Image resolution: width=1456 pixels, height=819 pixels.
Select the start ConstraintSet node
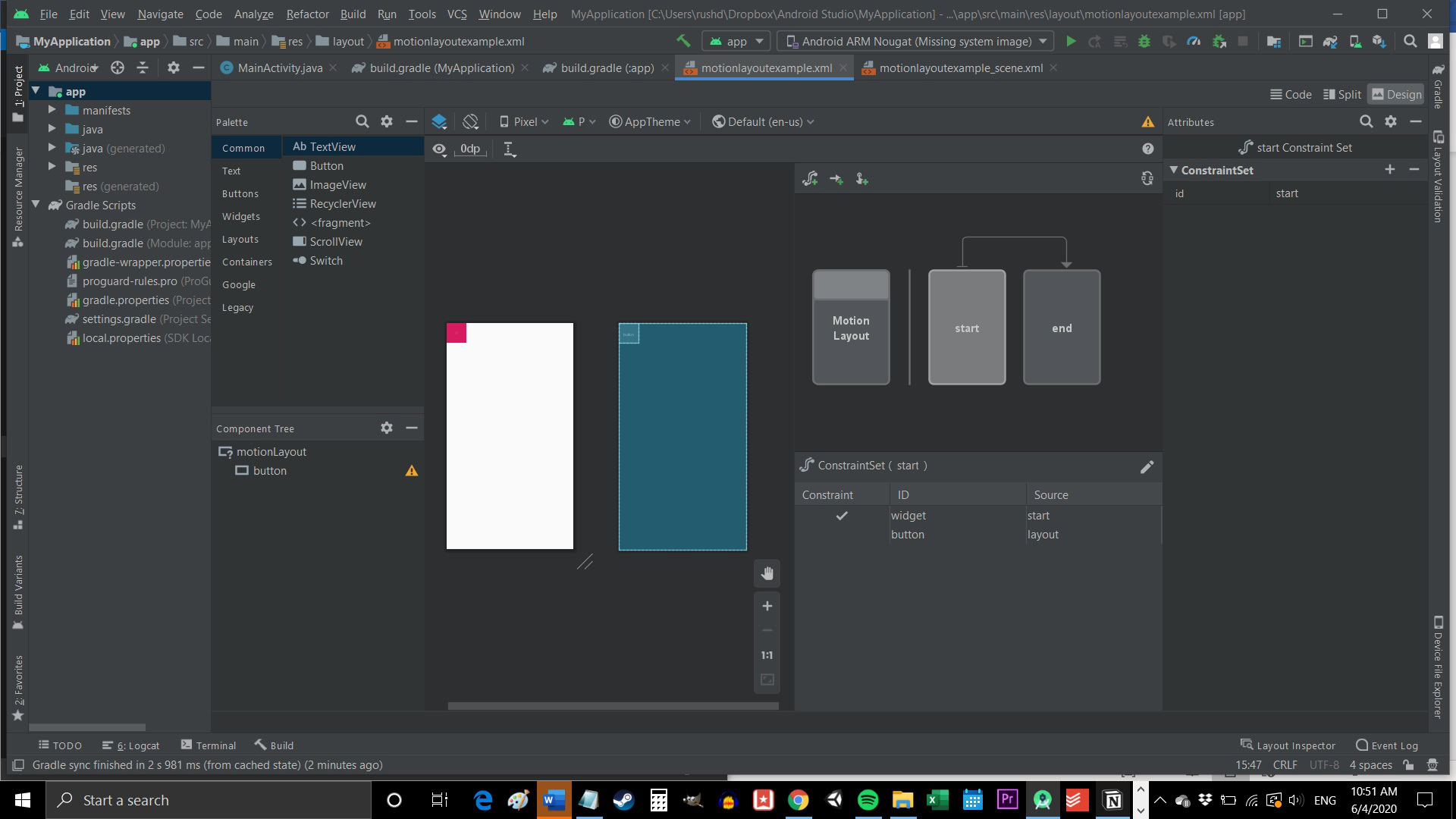click(966, 328)
